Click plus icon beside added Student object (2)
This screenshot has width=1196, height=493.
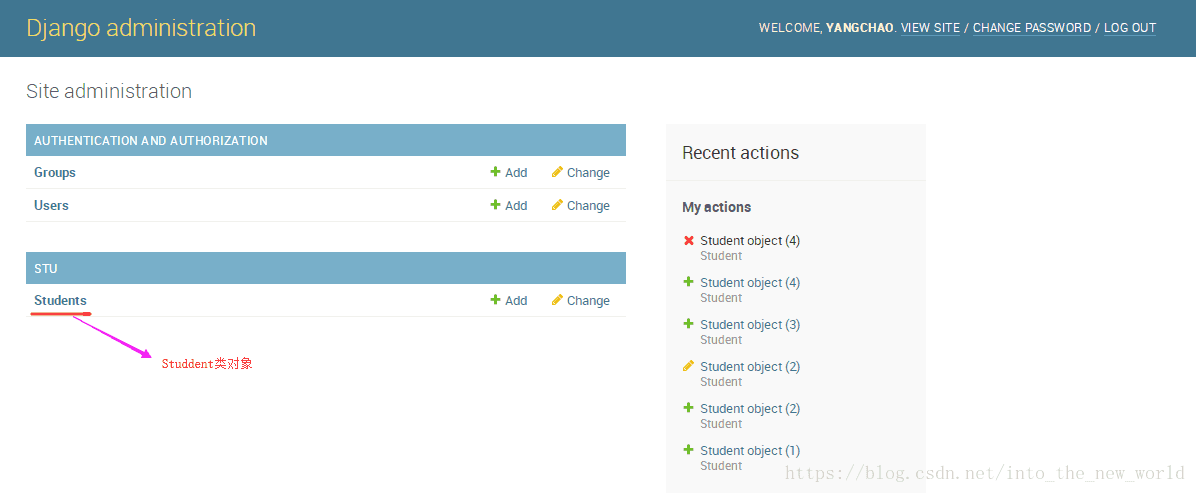point(689,408)
